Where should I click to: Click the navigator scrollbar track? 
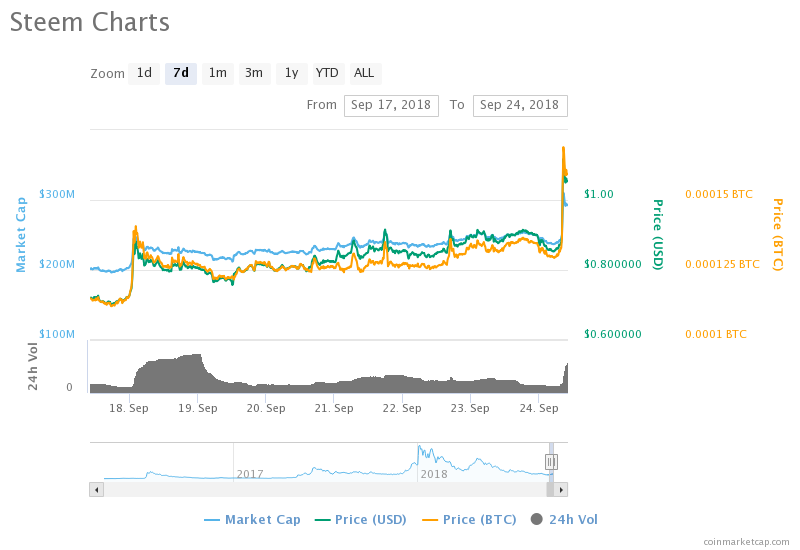coord(324,490)
